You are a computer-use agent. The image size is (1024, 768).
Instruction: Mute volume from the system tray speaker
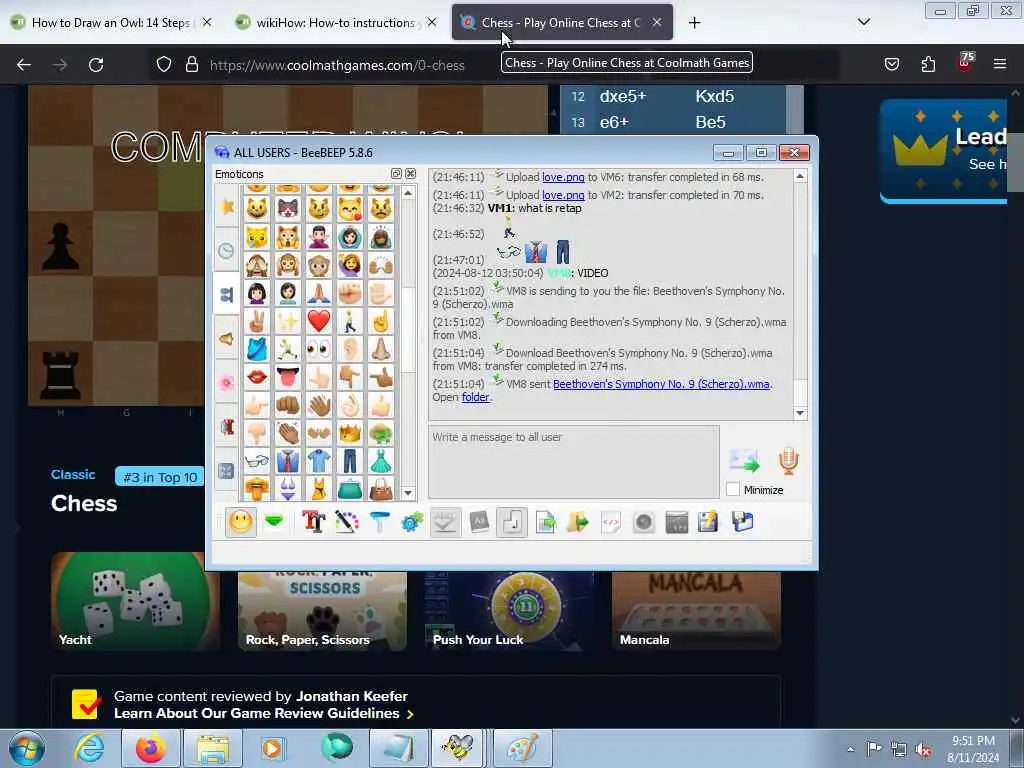(923, 749)
